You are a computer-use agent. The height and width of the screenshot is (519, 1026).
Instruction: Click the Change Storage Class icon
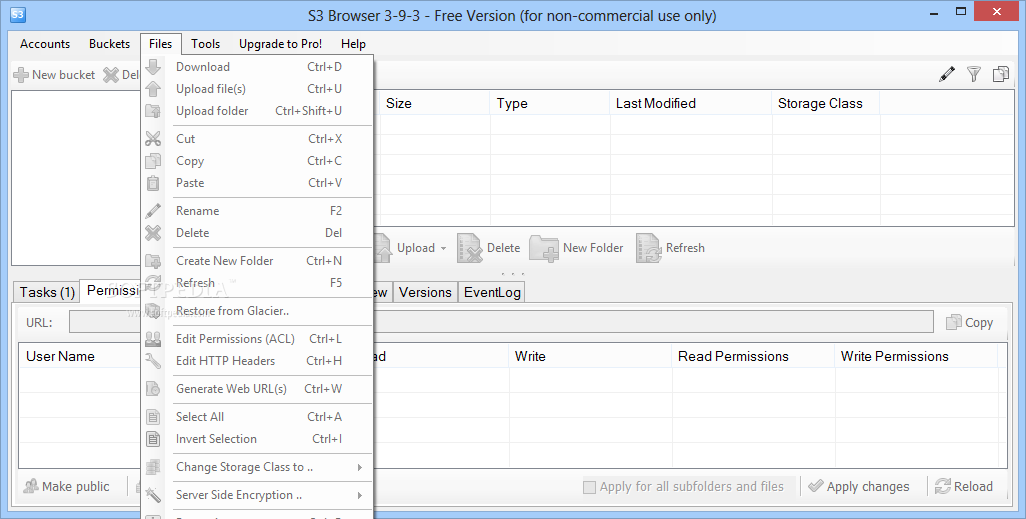[153, 467]
